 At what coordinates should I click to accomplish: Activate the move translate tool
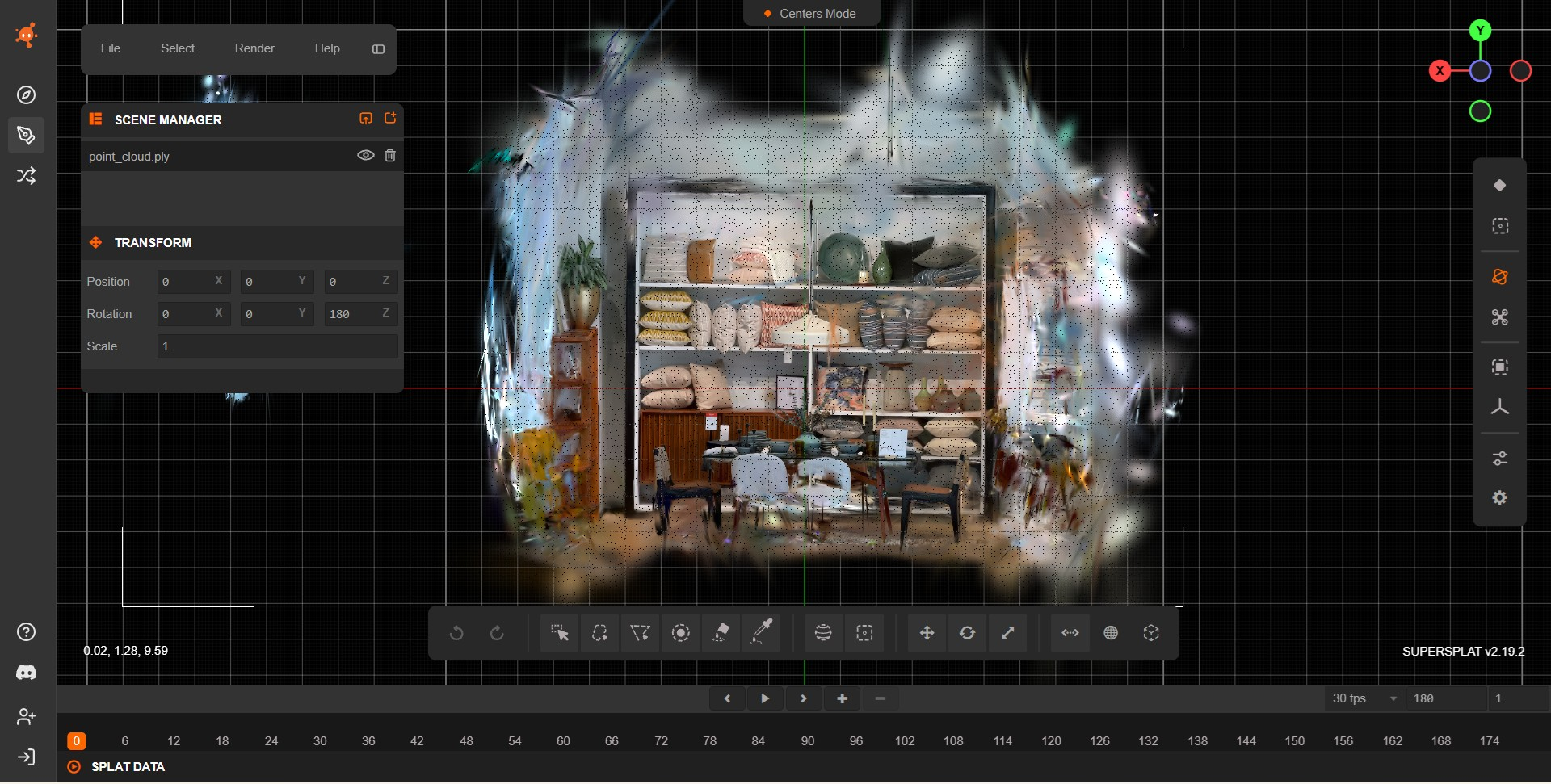click(927, 634)
